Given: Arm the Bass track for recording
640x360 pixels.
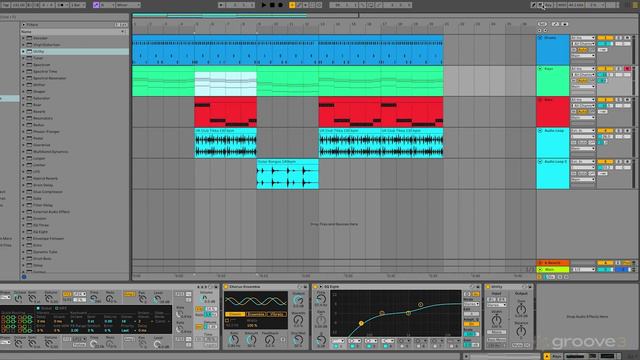Looking at the screenshot, I should pos(627,100).
